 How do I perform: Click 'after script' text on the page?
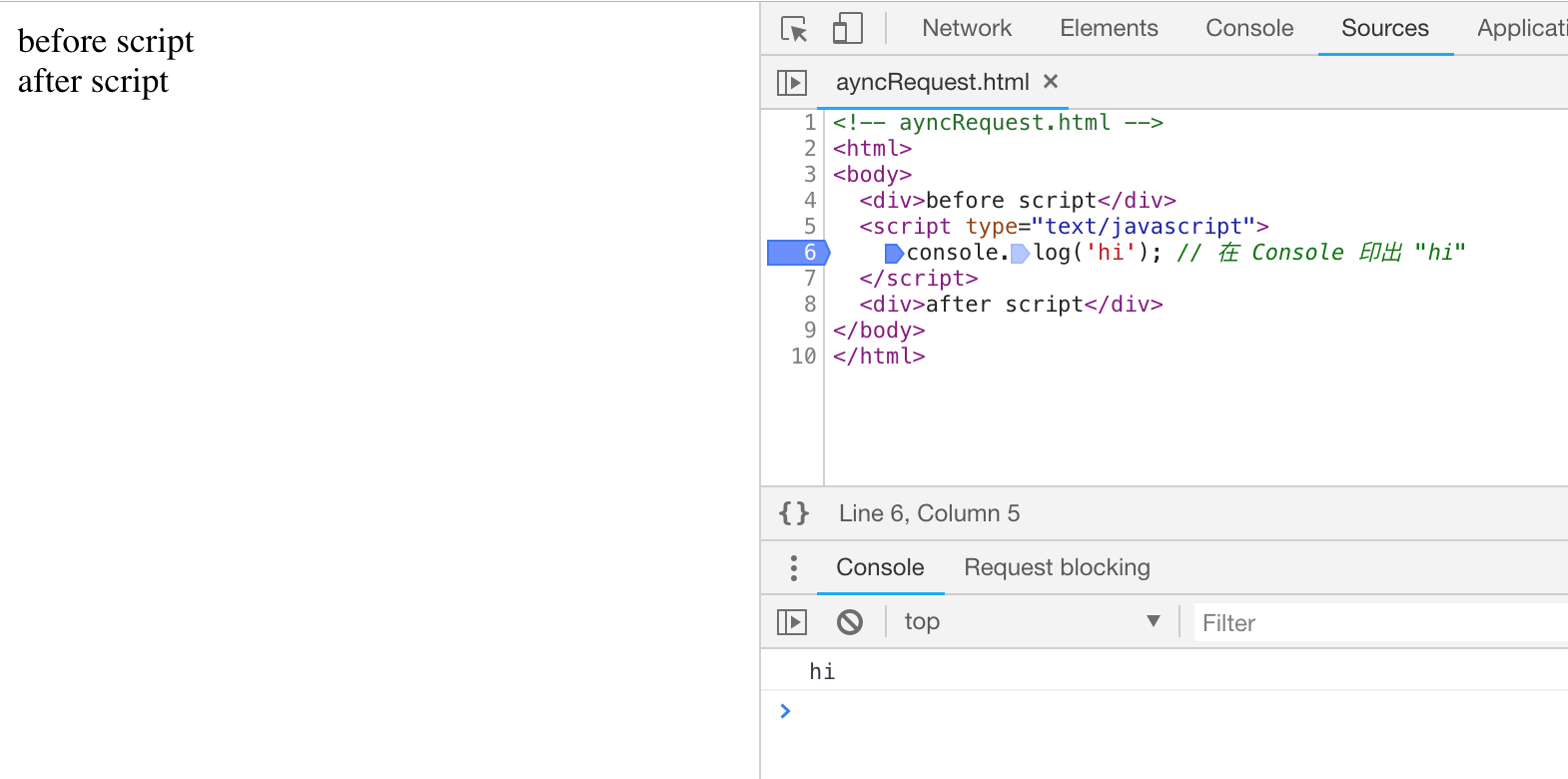93,81
